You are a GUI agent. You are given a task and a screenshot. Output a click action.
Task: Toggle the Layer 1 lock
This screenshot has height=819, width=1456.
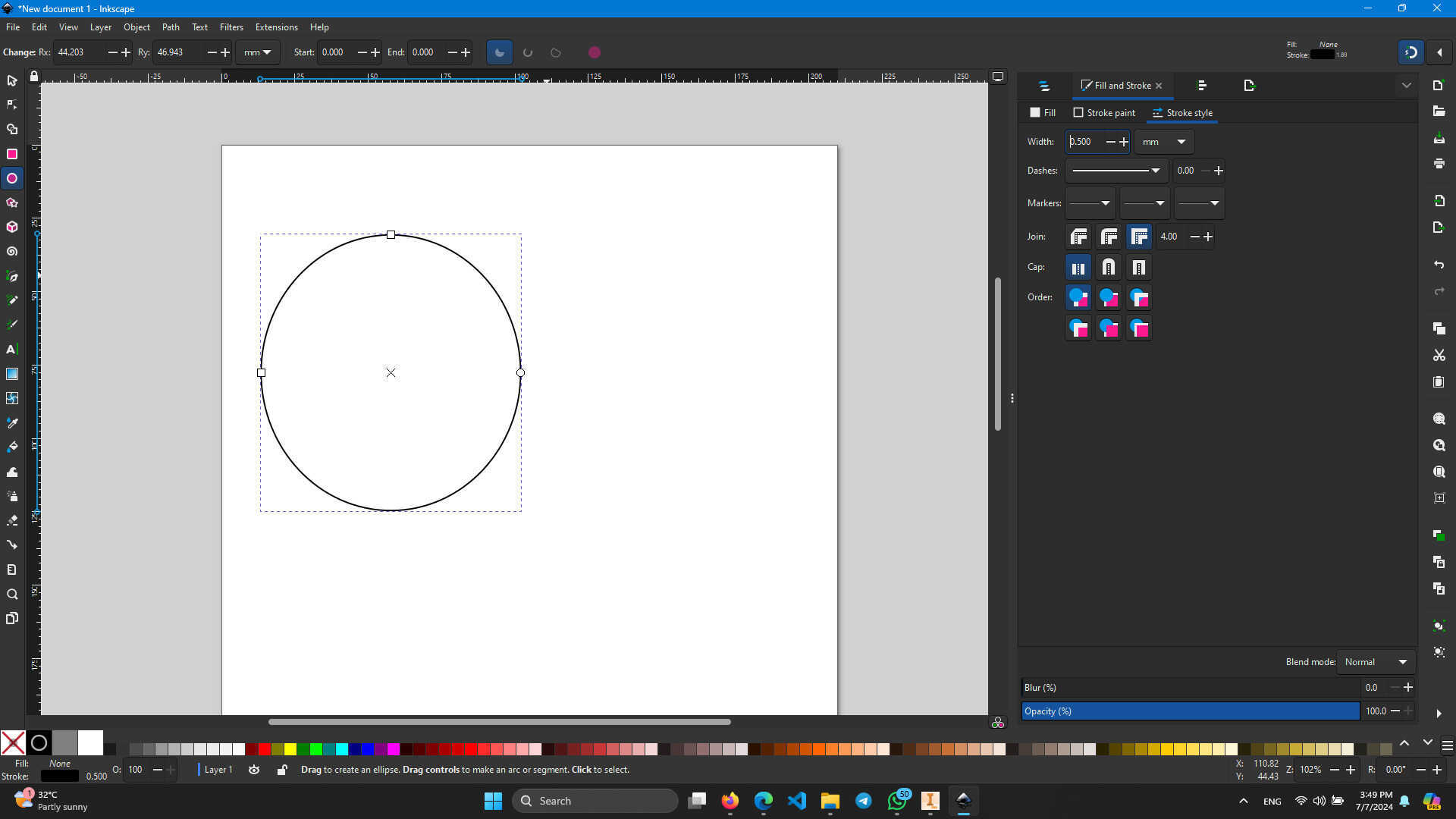point(282,770)
